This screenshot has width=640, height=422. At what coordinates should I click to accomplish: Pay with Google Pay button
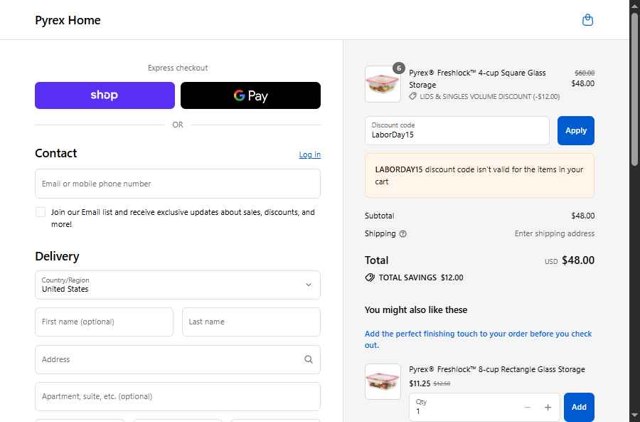coord(251,96)
